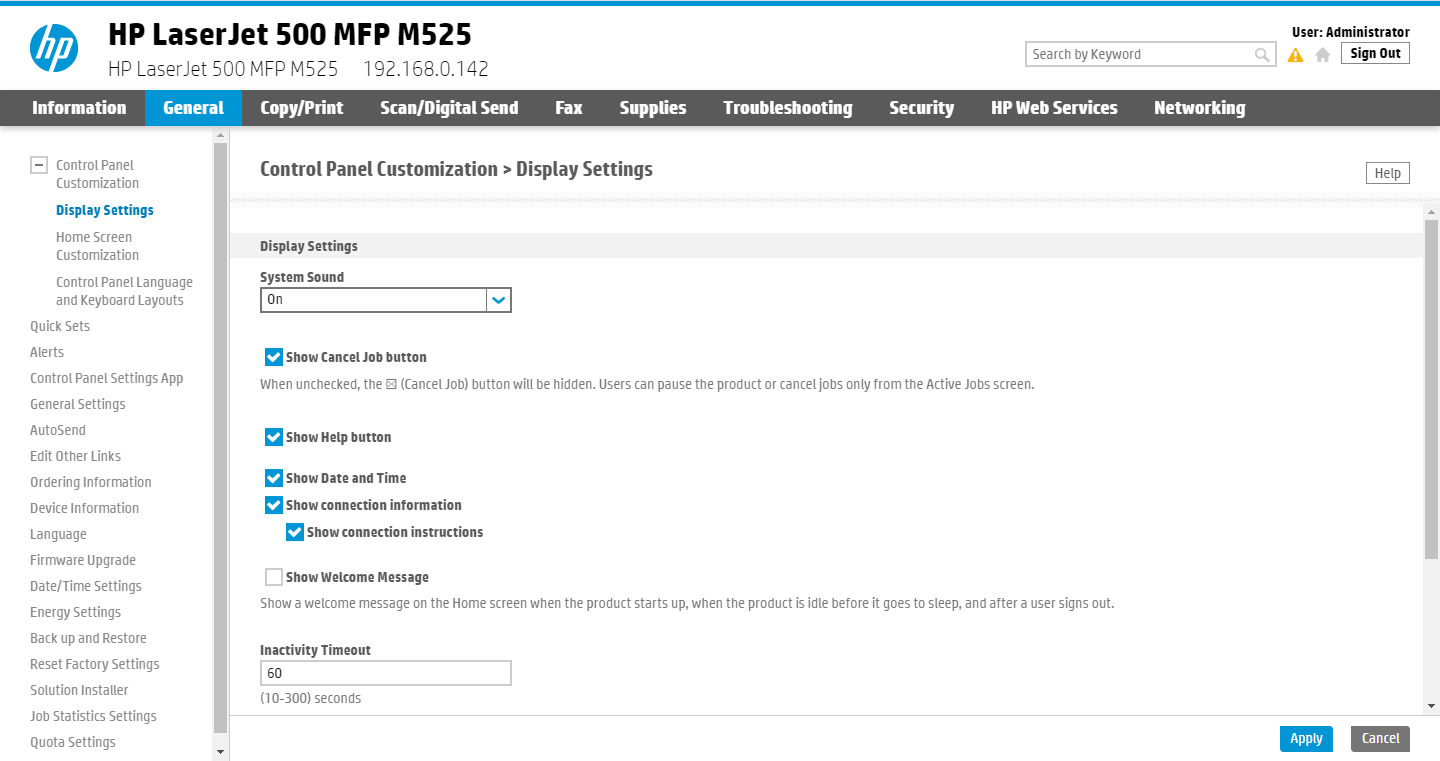1440x761 pixels.
Task: Open Quick Sets in sidebar
Action: point(60,326)
